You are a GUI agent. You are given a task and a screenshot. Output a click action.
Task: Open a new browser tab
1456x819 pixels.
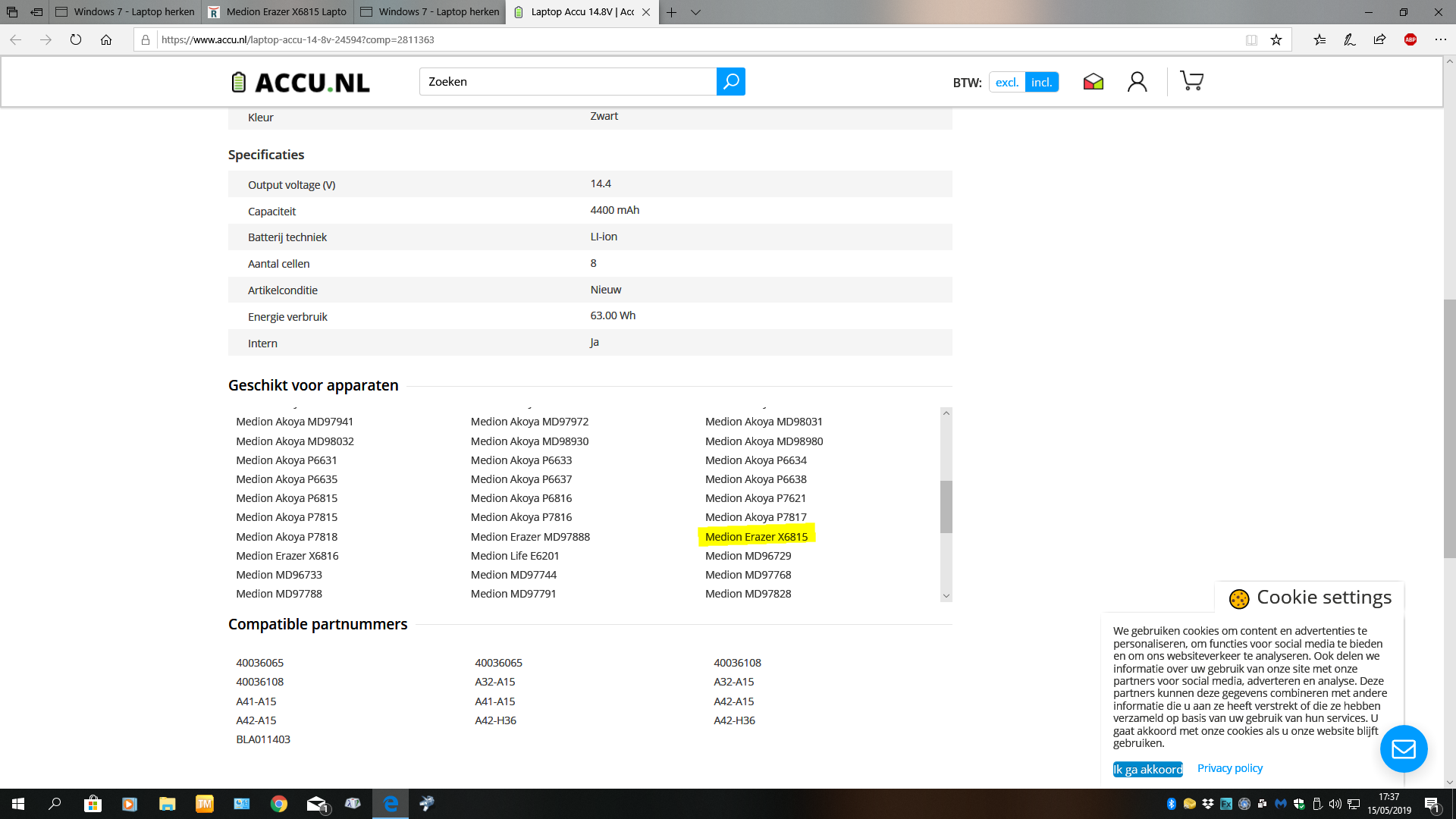click(671, 12)
